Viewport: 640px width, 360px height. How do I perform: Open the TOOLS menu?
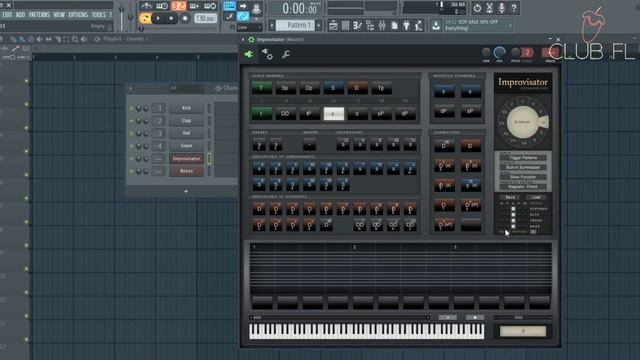(98, 15)
